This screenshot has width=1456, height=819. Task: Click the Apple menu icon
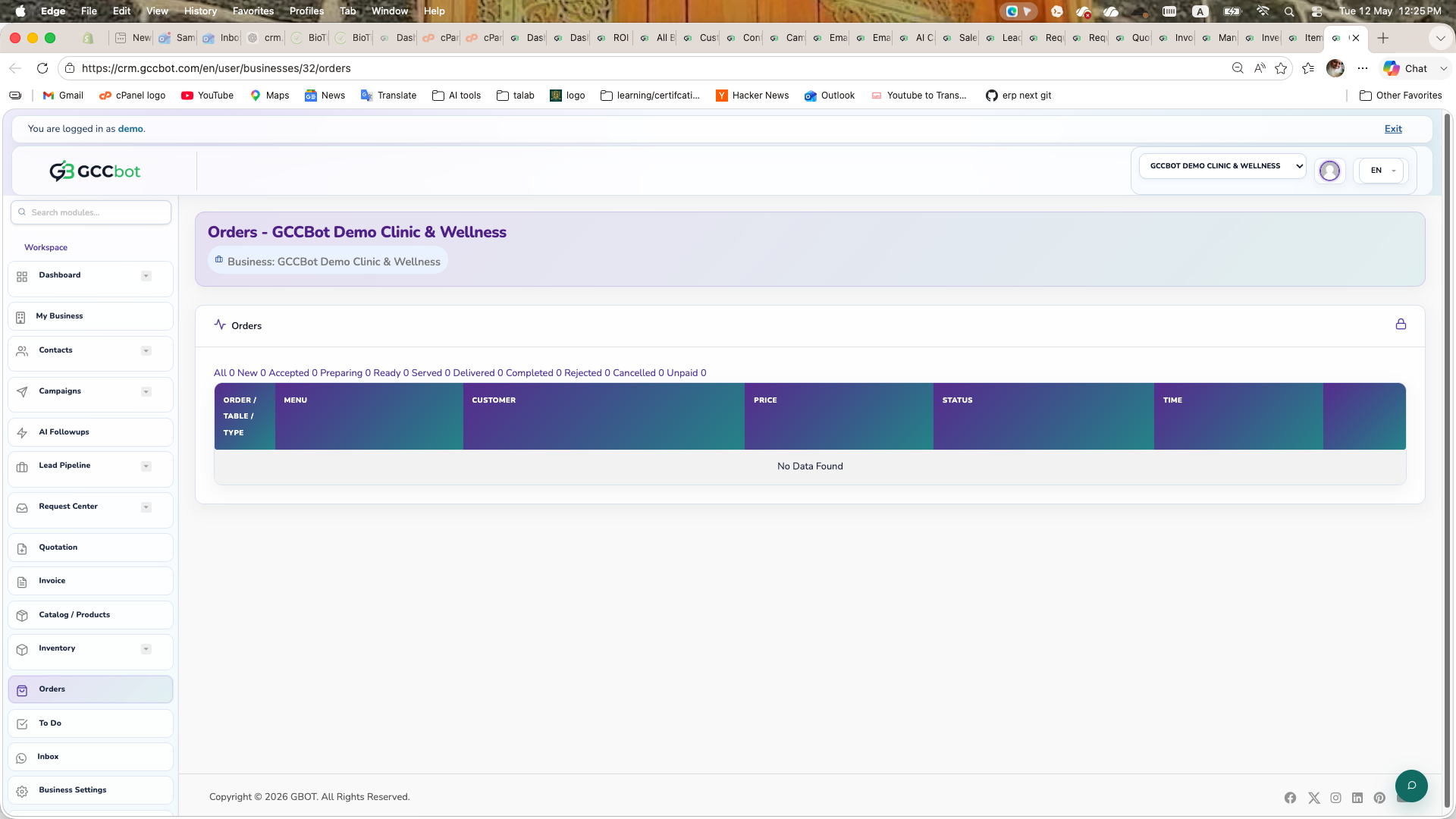coord(20,11)
